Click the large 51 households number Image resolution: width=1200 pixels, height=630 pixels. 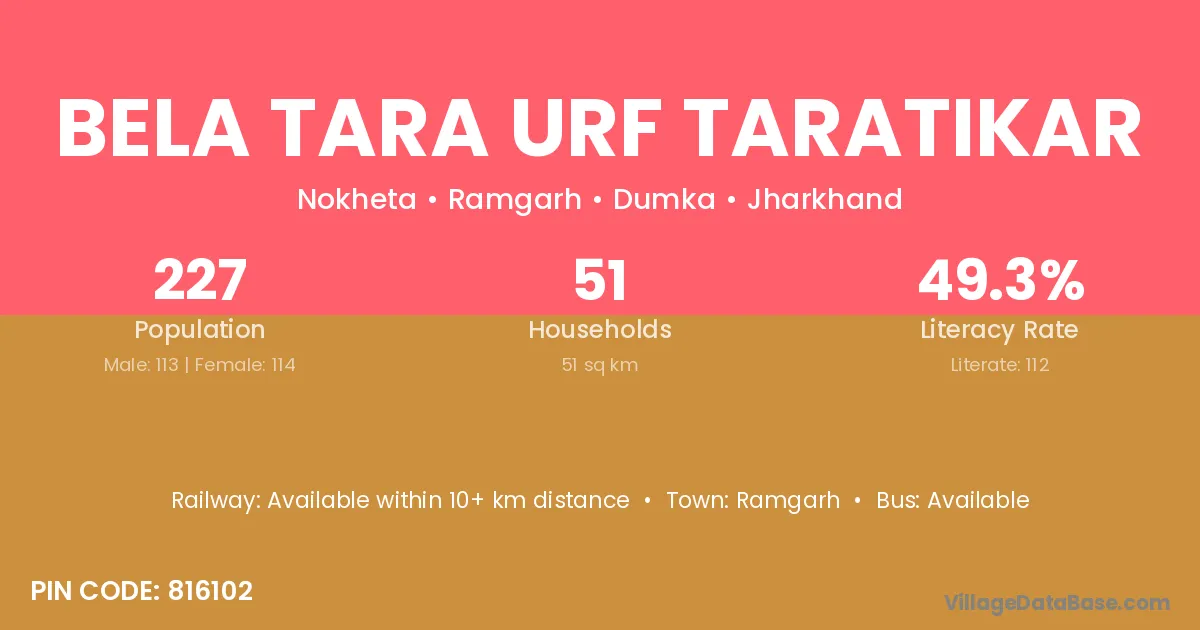pos(600,280)
